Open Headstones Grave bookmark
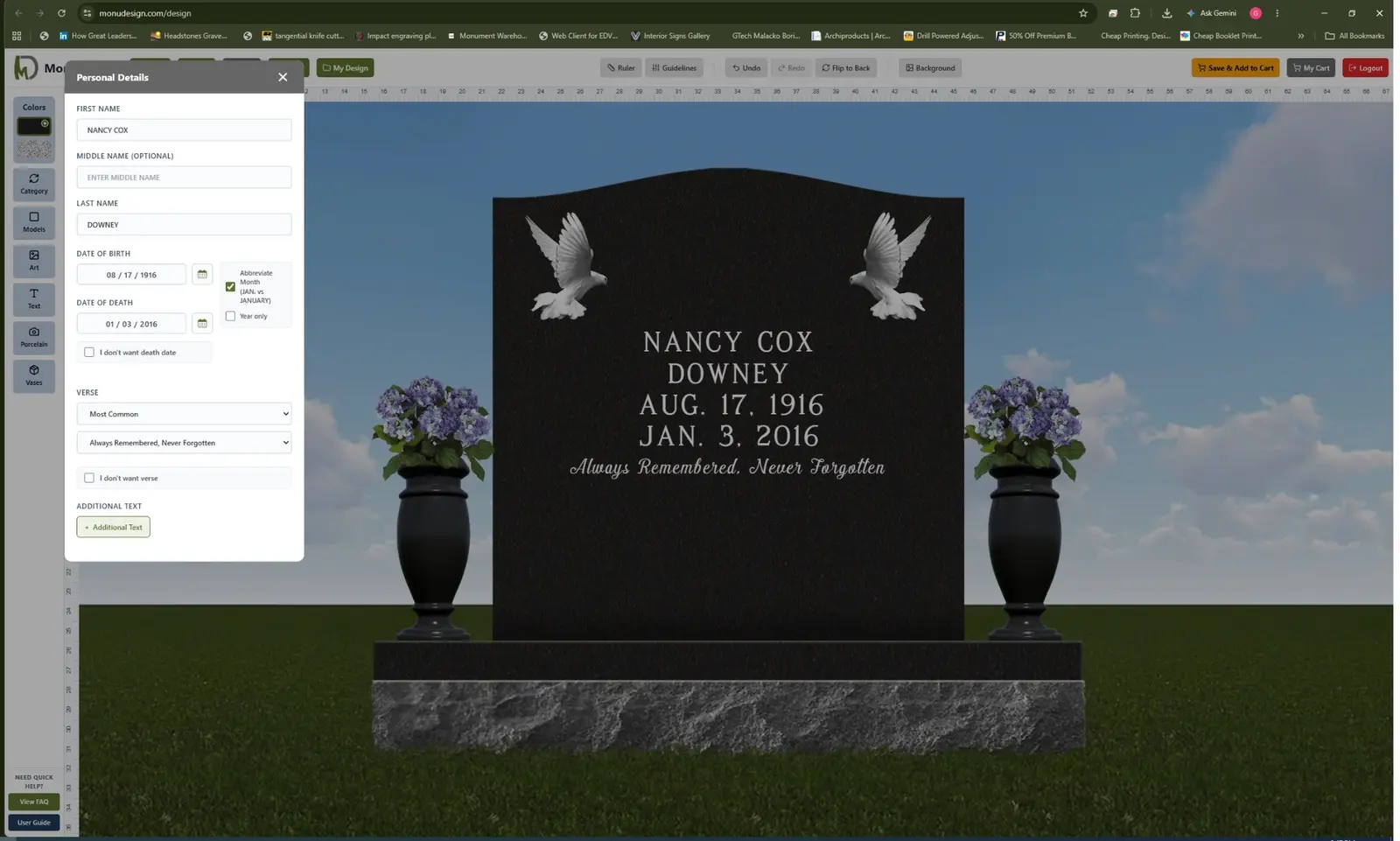The height and width of the screenshot is (841, 1400). pos(189,36)
